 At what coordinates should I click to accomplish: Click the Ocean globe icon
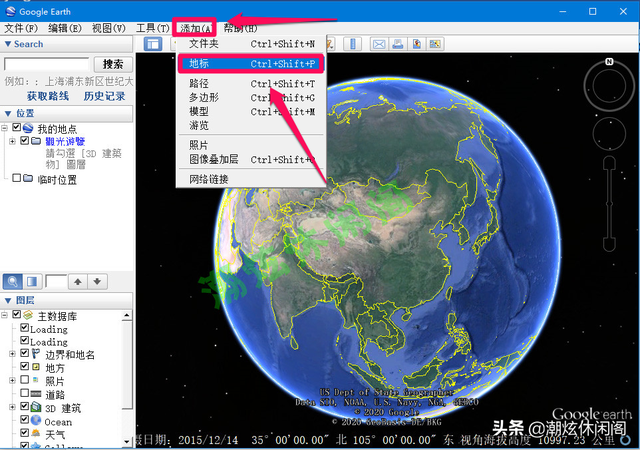pos(36,420)
